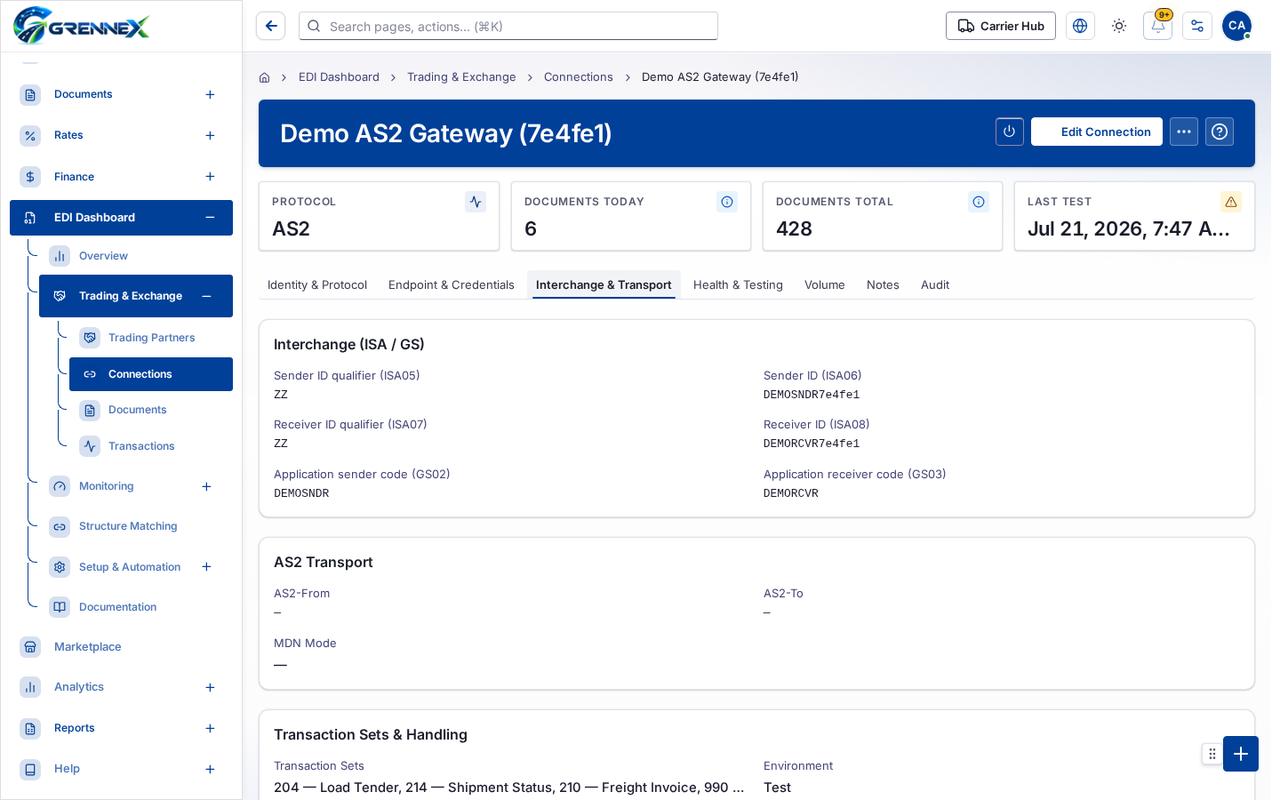The width and height of the screenshot is (1280, 800).
Task: Open the settings sliders icon in top bar
Action: click(1197, 26)
